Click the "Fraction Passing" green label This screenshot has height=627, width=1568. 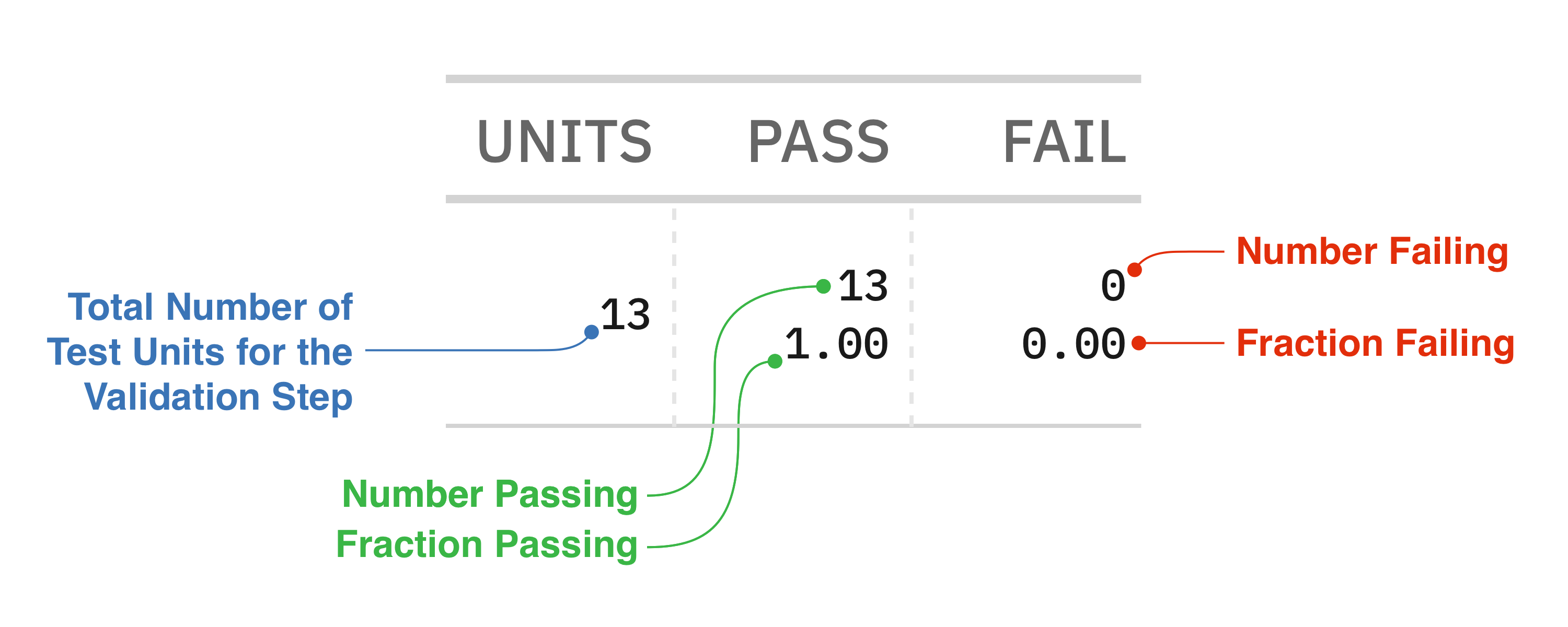click(x=487, y=544)
